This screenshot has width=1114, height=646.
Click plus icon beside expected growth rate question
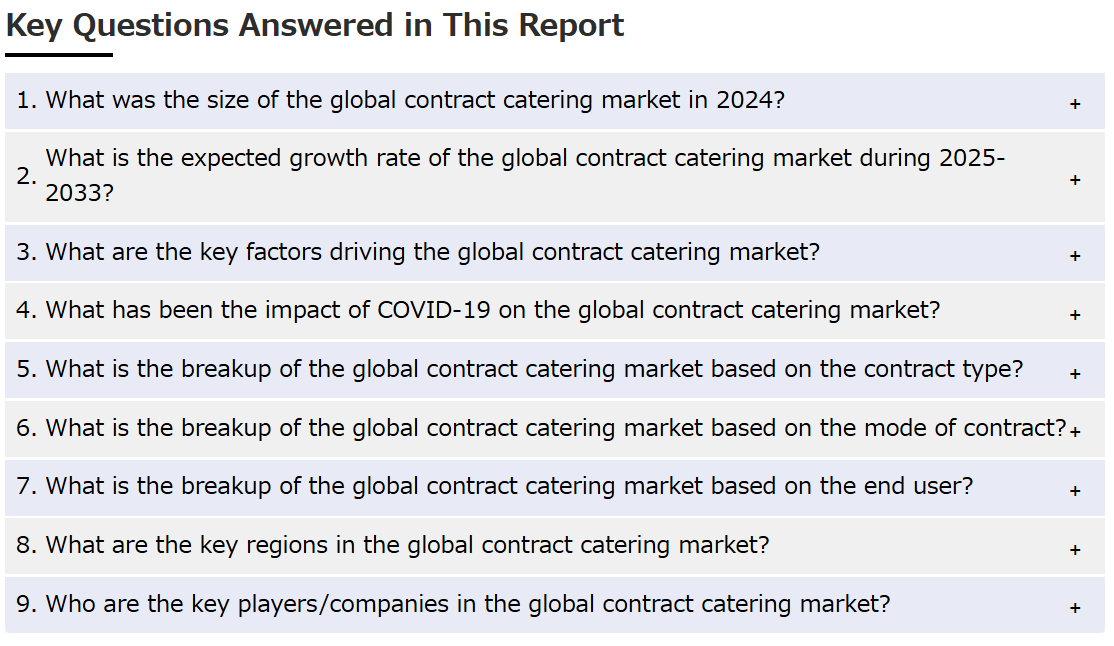[1075, 180]
